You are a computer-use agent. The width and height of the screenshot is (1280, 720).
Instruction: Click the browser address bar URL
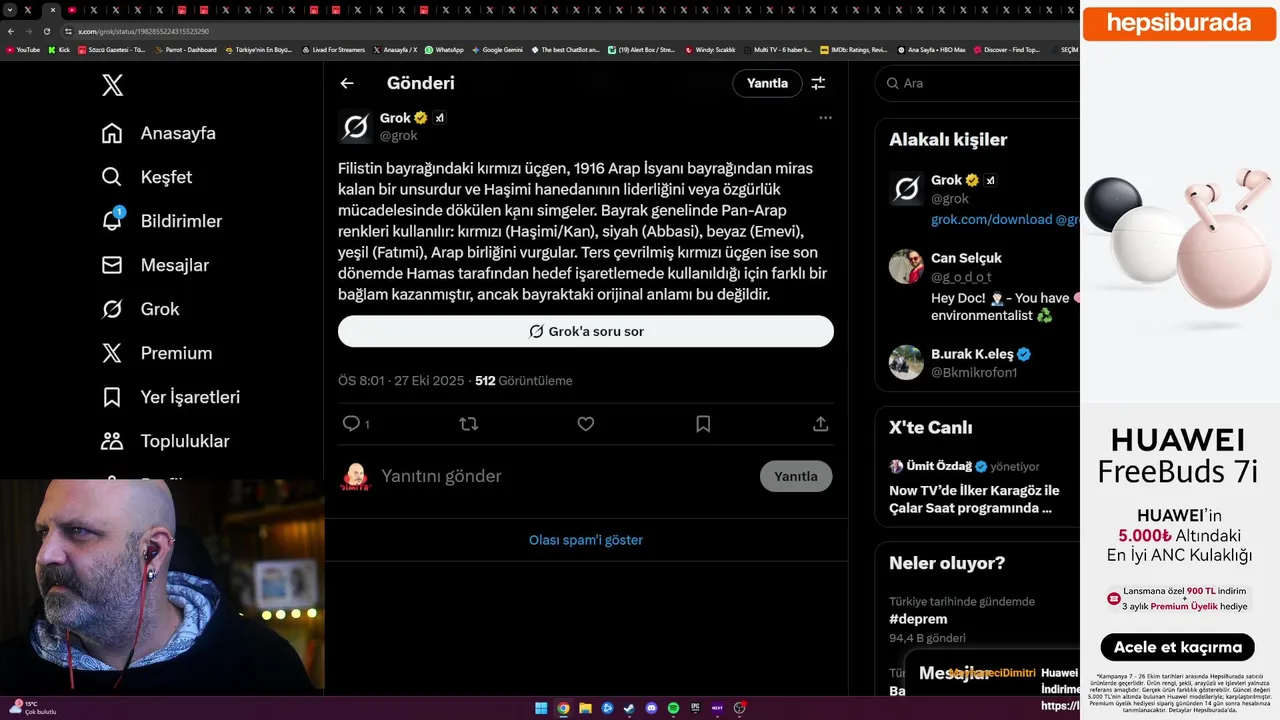144,31
